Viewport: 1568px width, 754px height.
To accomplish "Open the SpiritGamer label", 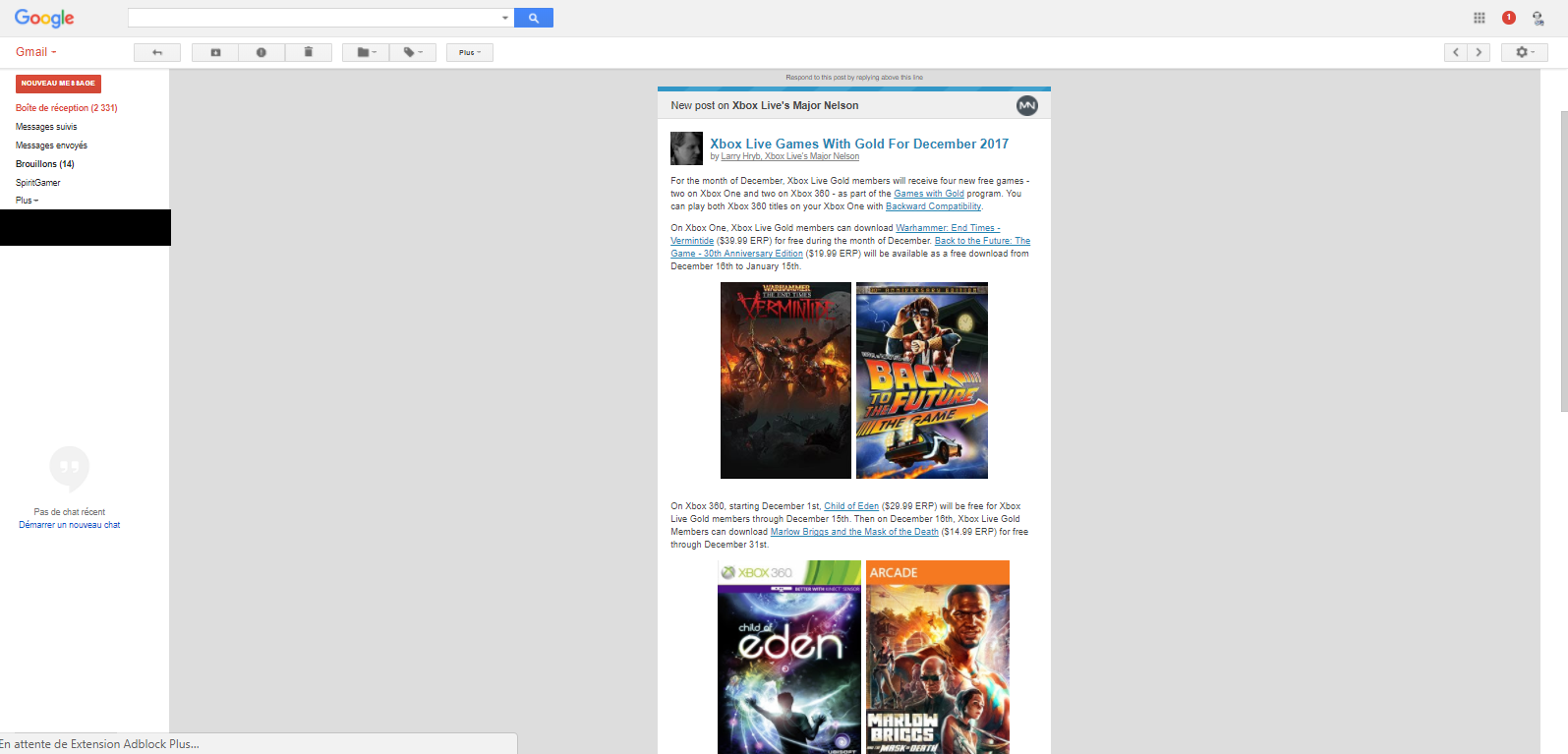I will 38,183.
